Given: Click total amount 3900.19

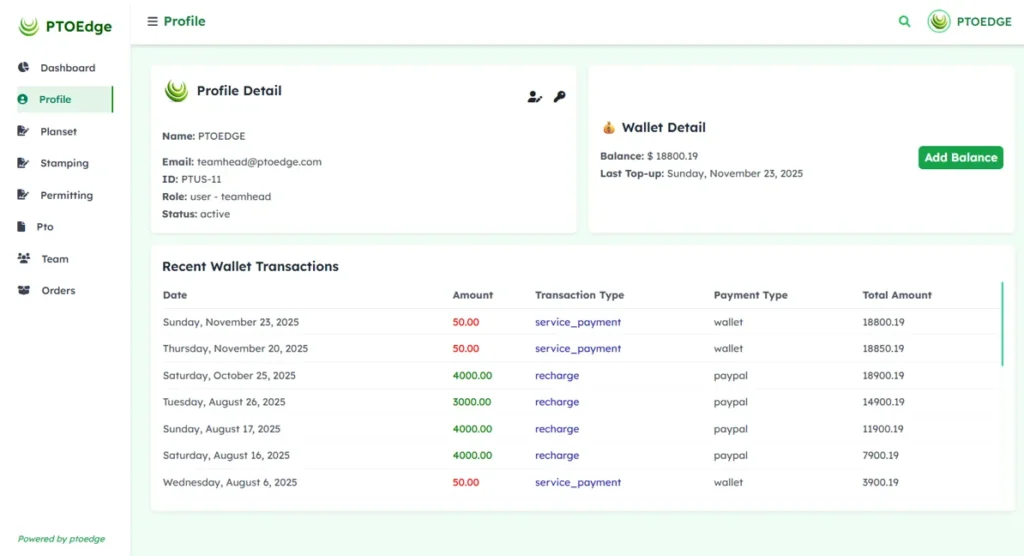Looking at the screenshot, I should (x=880, y=482).
